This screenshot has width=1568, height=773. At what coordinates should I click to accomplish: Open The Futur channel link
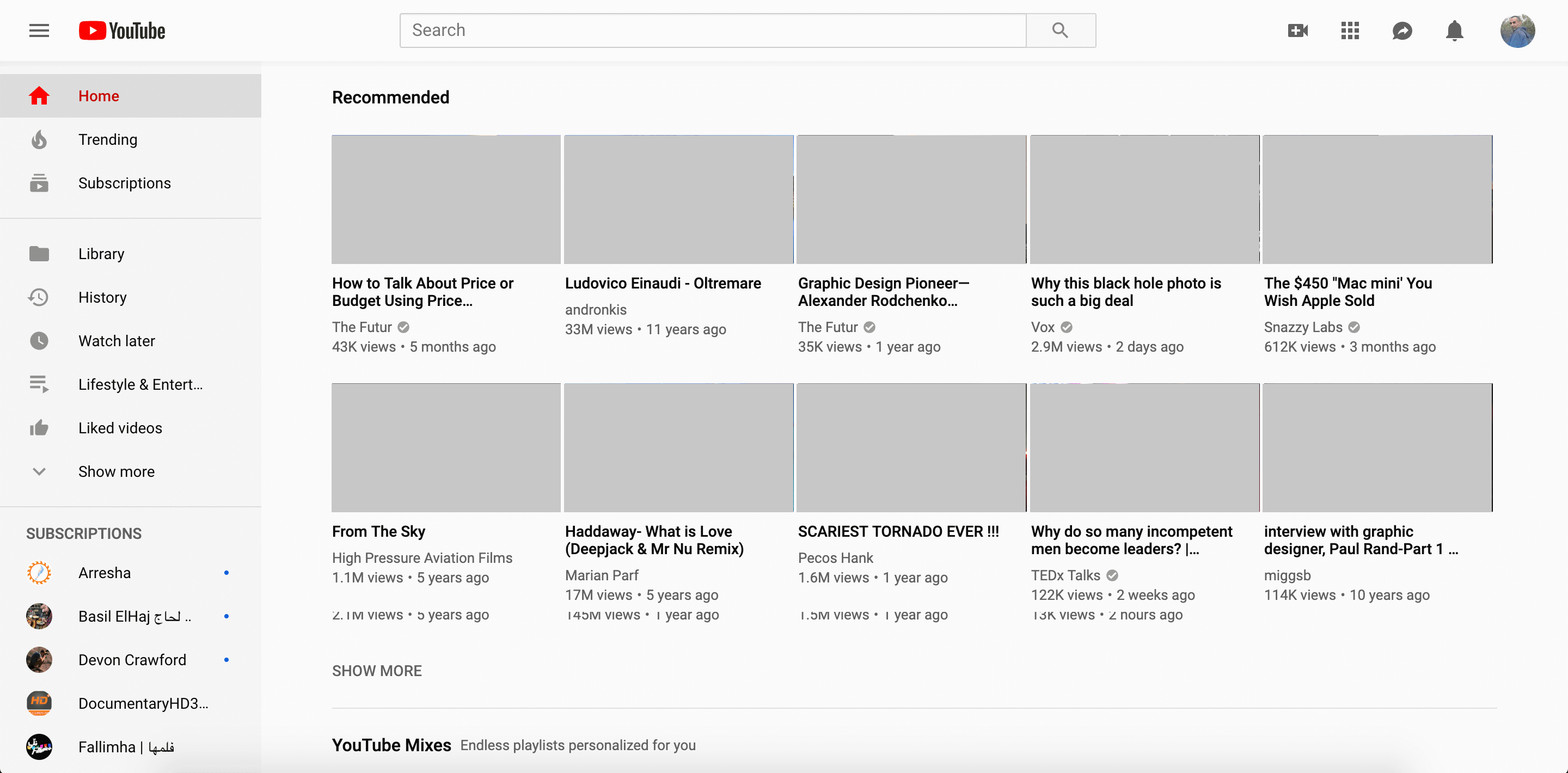pyautogui.click(x=362, y=328)
